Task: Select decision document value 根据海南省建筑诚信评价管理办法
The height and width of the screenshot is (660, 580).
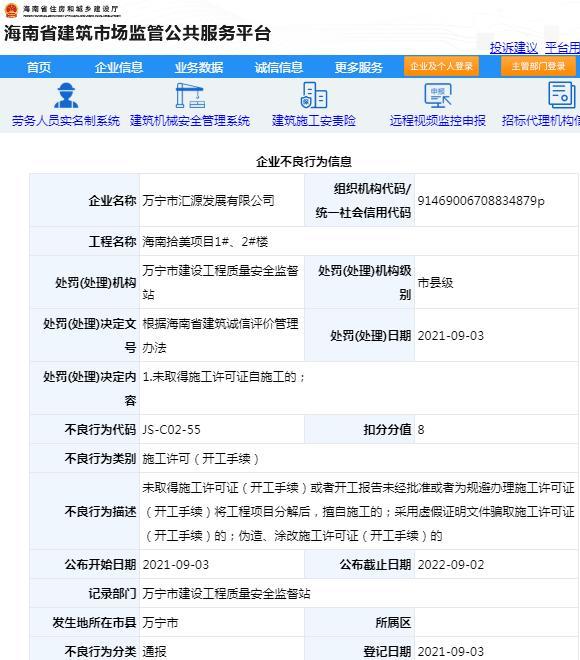Action: pos(220,335)
